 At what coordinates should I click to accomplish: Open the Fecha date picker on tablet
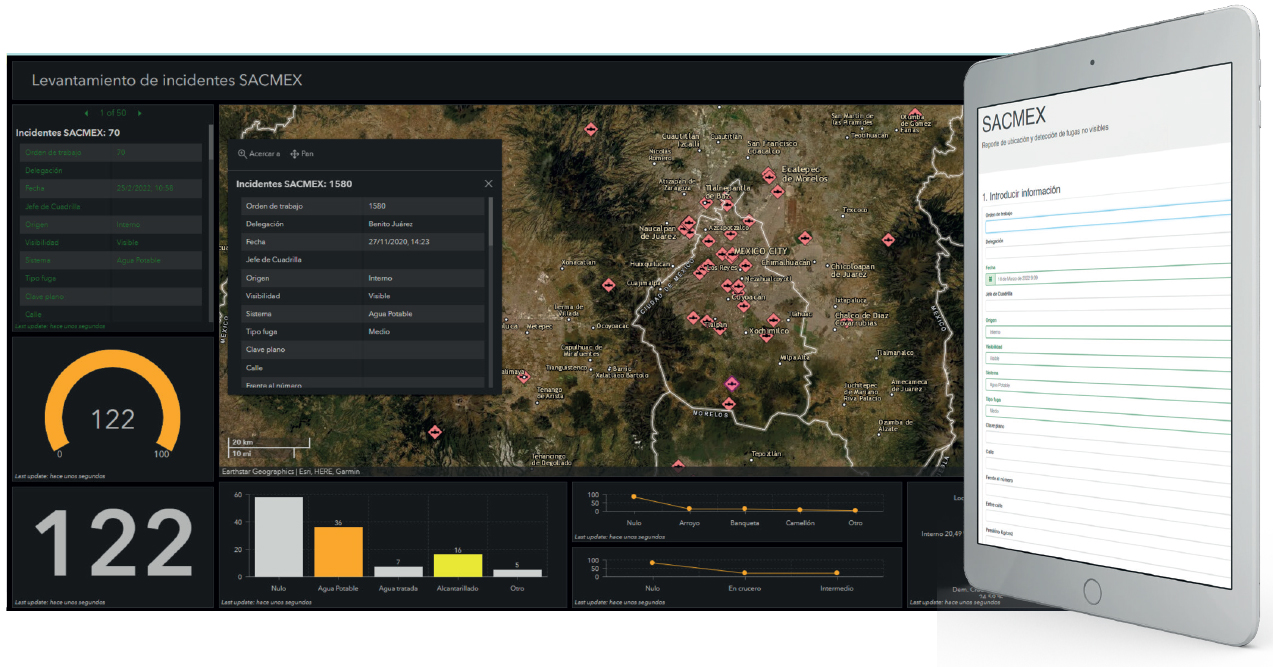(x=990, y=279)
